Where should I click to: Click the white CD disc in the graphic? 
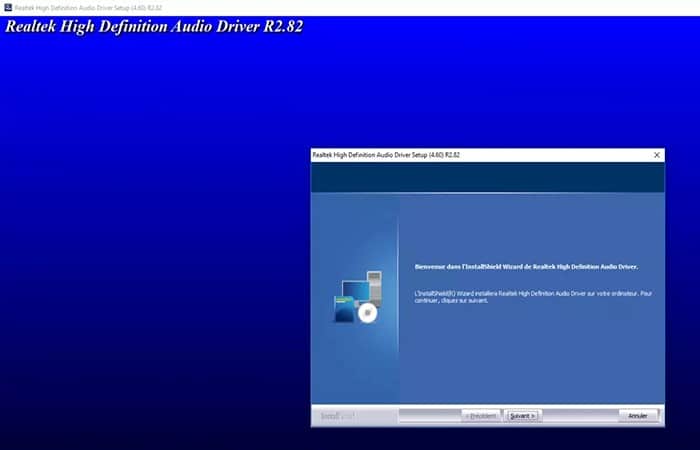[x=366, y=312]
